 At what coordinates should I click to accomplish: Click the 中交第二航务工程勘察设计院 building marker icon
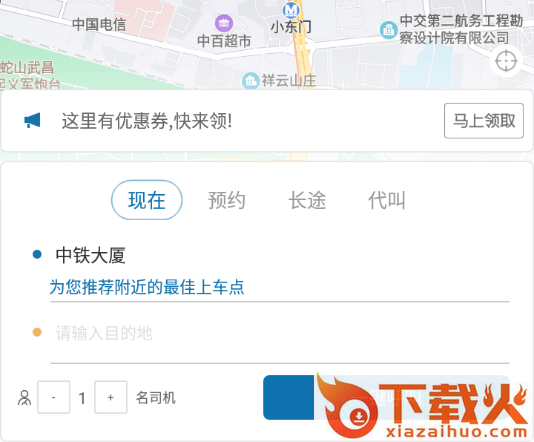pos(388,30)
